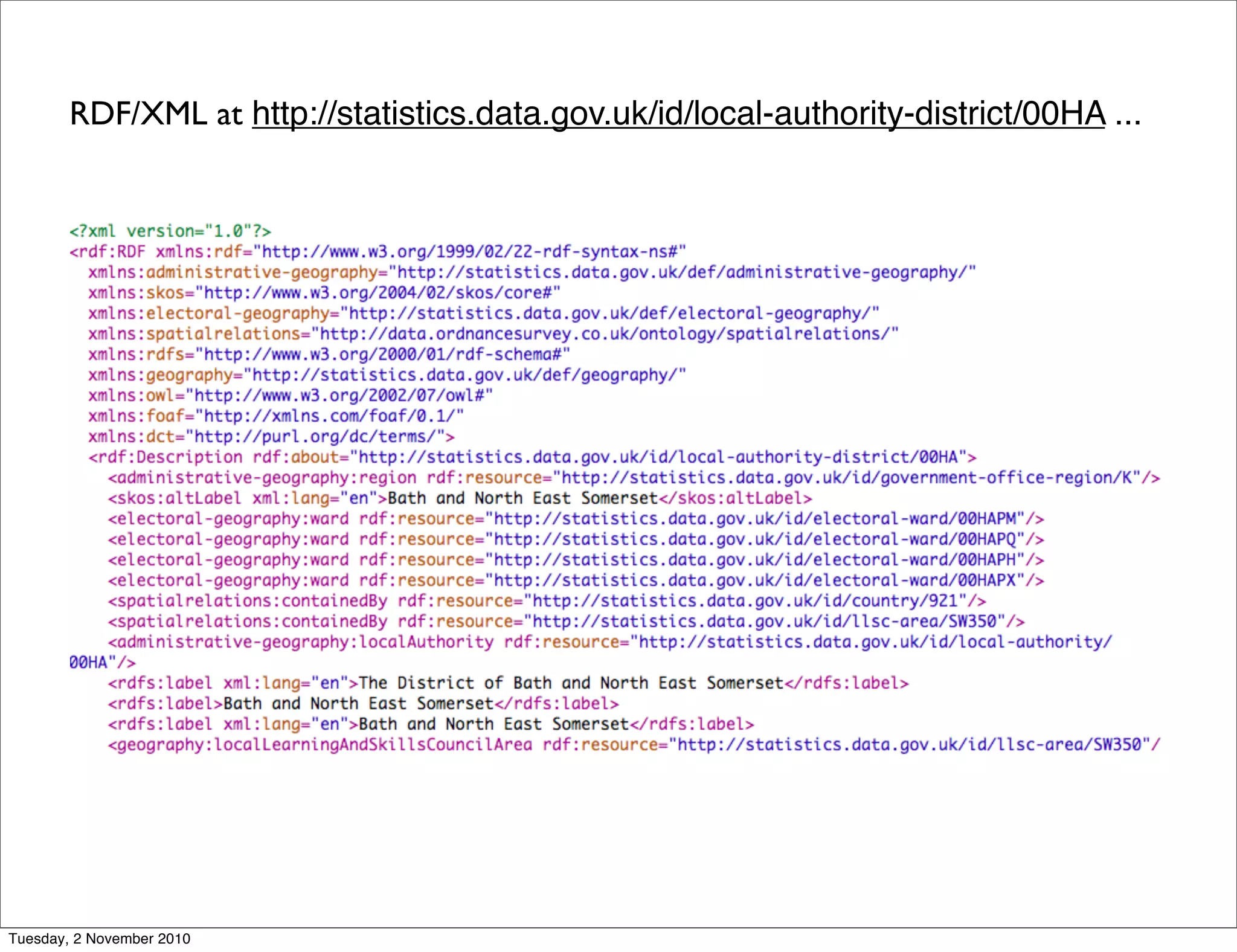Select the government-office-region/K resource line

pos(634,478)
